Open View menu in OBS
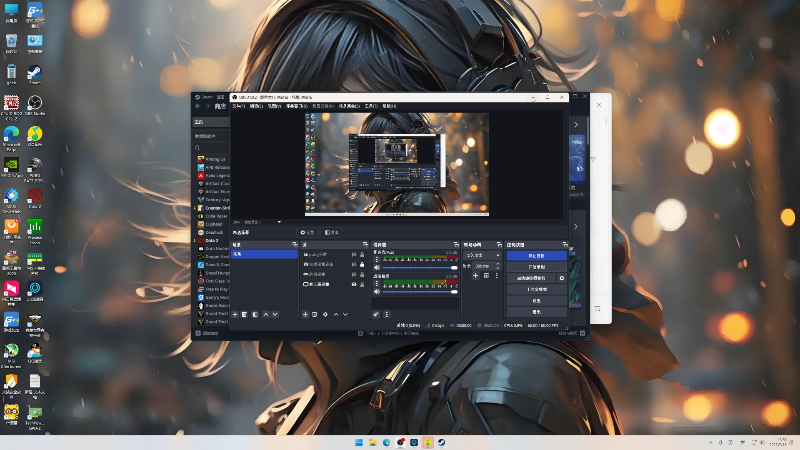The width and height of the screenshot is (800, 450). tap(274, 106)
